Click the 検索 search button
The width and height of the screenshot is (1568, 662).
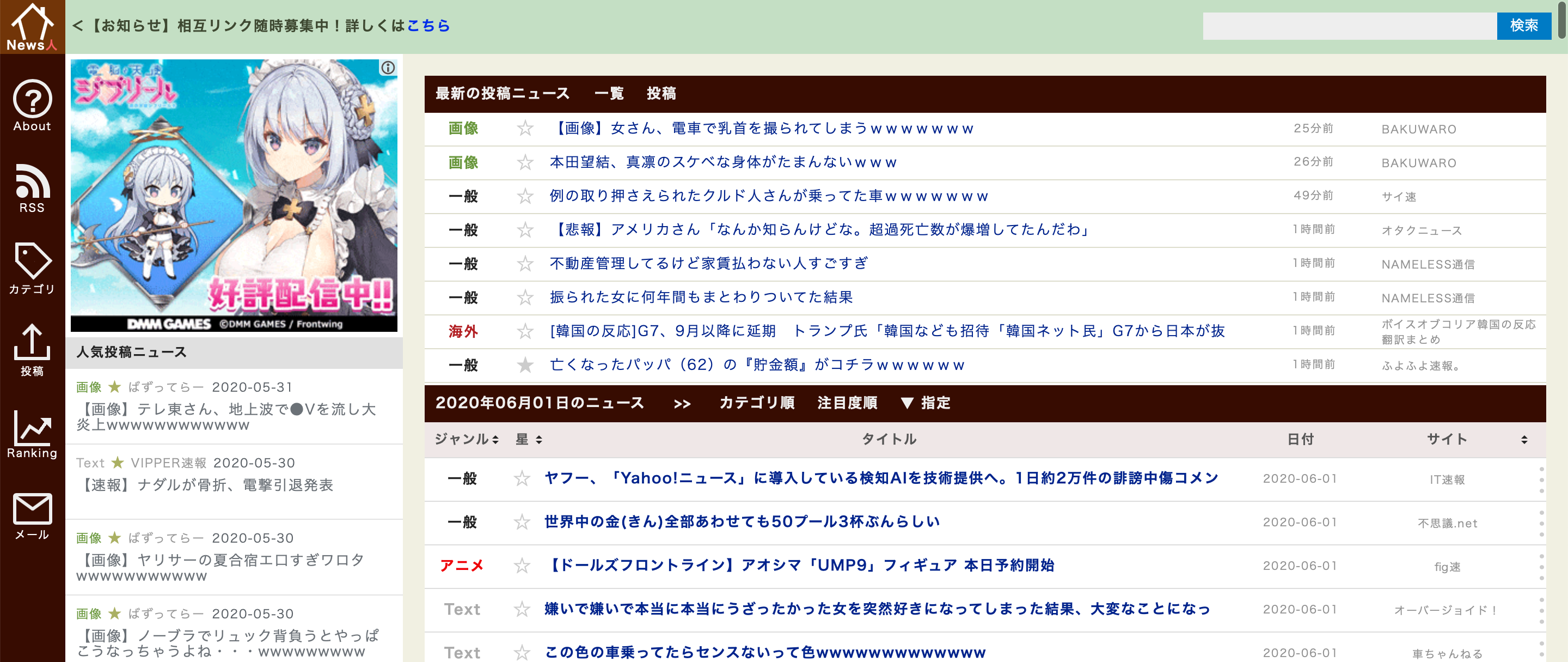1523,26
